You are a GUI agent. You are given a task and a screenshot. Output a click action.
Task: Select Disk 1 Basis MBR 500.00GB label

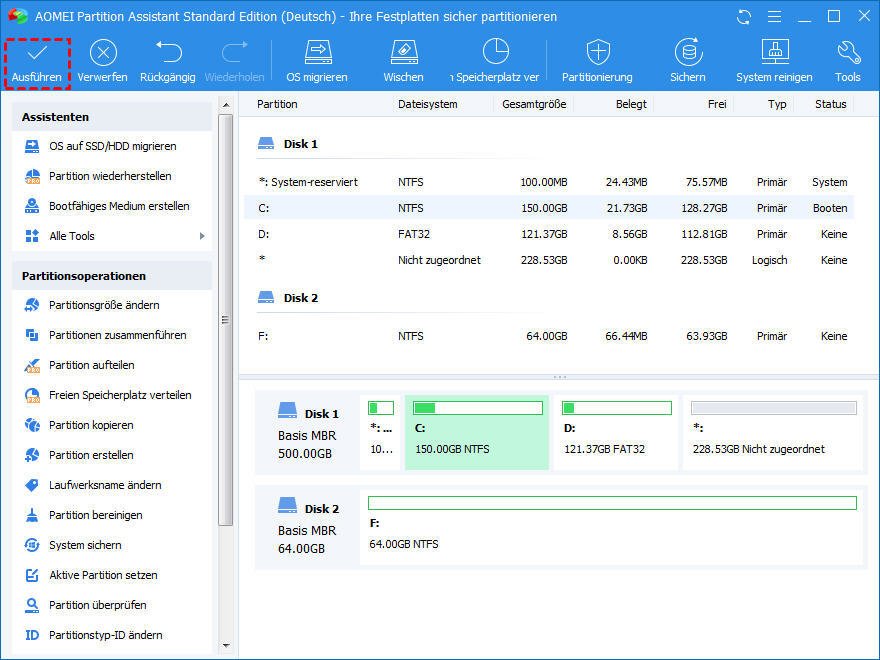[308, 431]
